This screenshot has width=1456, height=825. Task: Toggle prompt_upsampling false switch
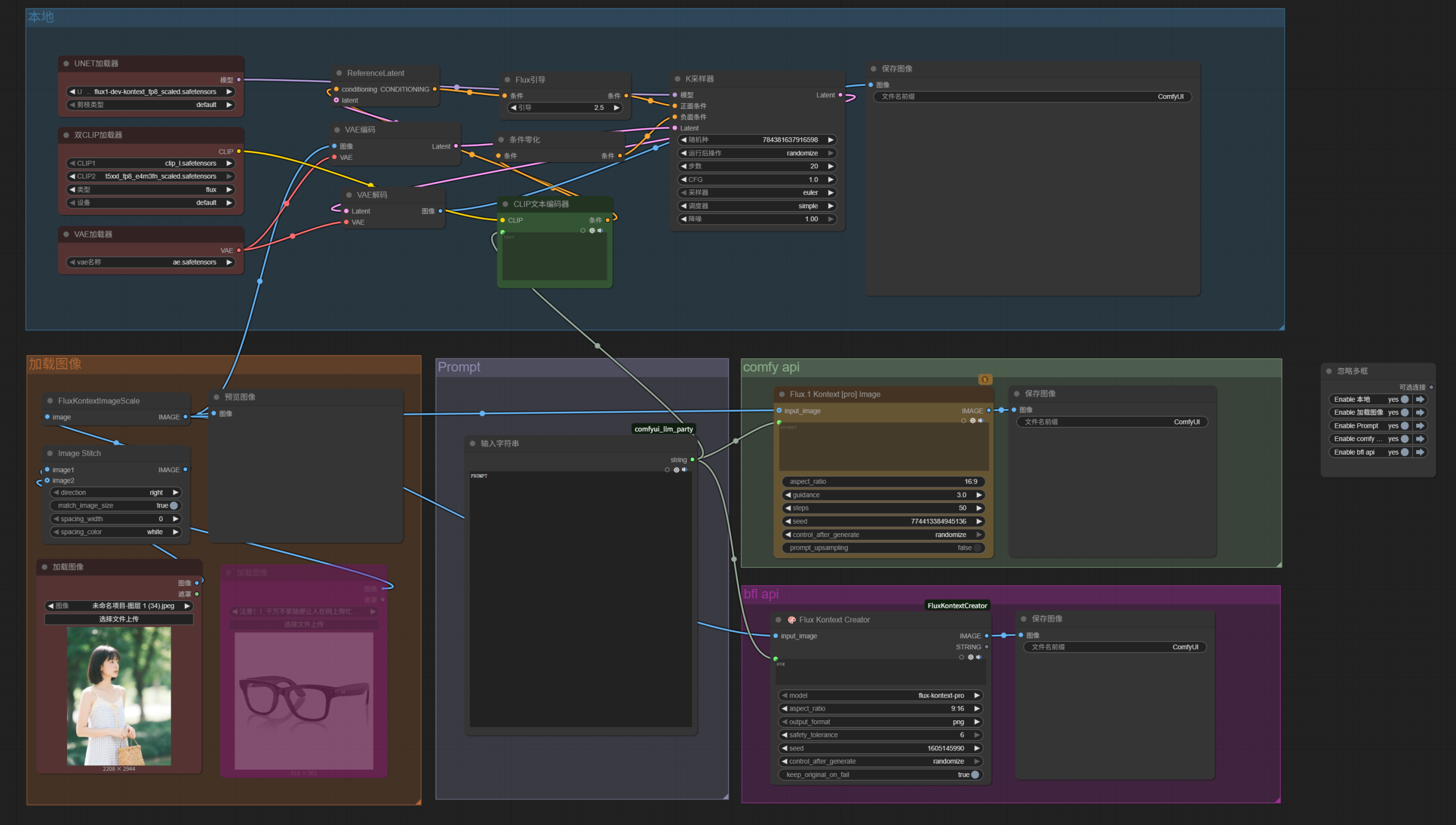point(977,548)
